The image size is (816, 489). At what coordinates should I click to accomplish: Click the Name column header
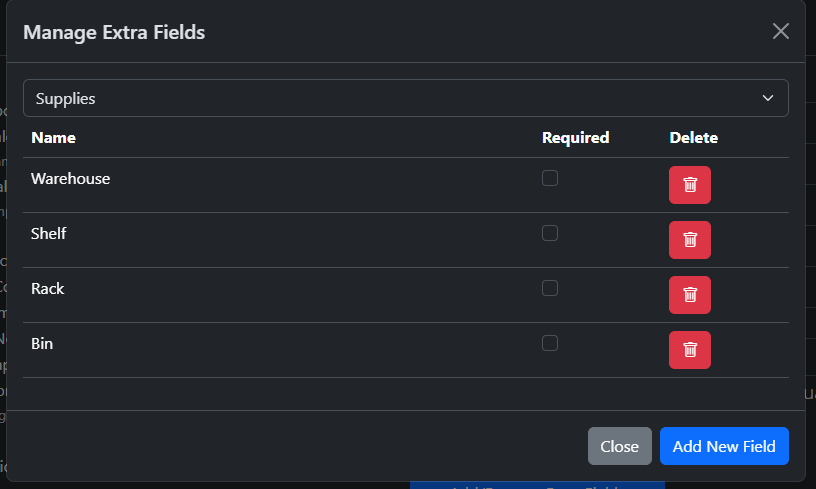tap(53, 137)
